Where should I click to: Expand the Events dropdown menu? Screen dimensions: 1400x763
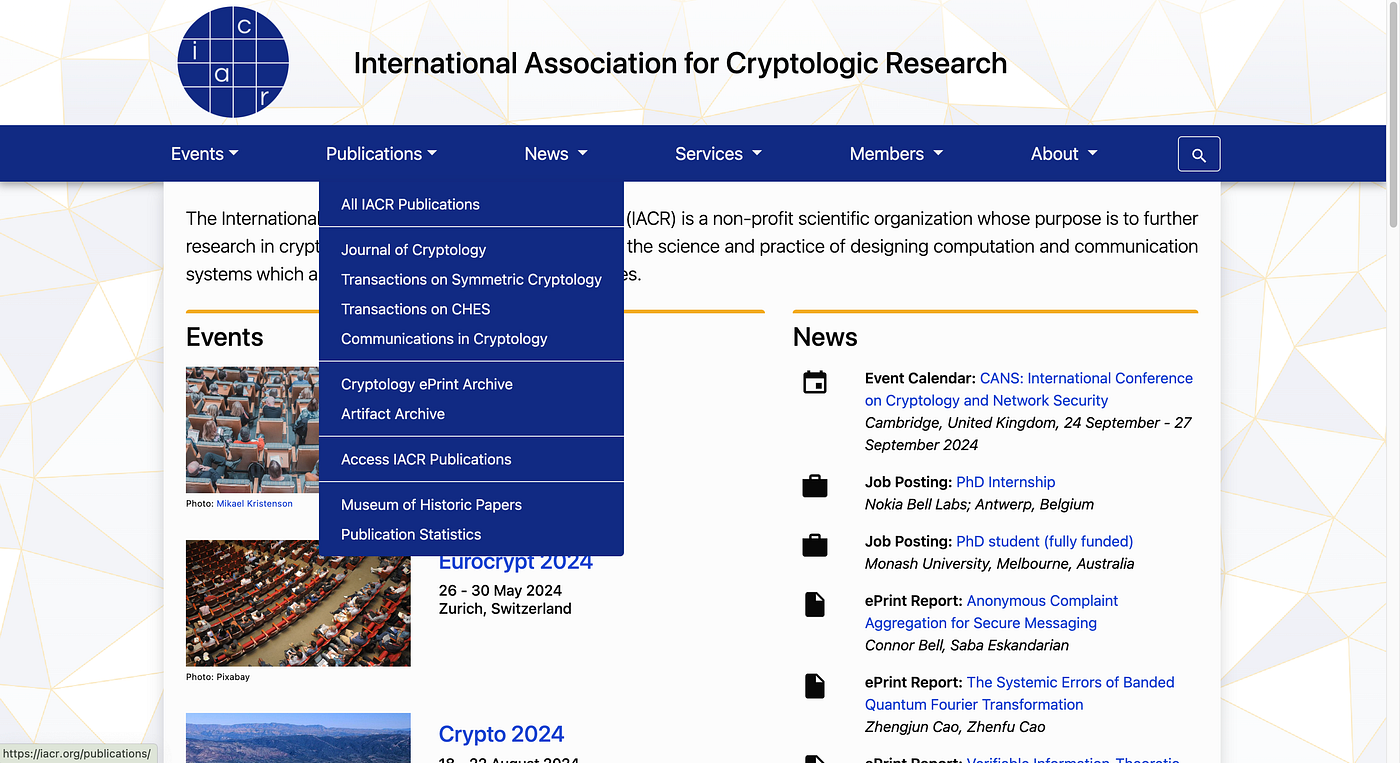pos(205,154)
